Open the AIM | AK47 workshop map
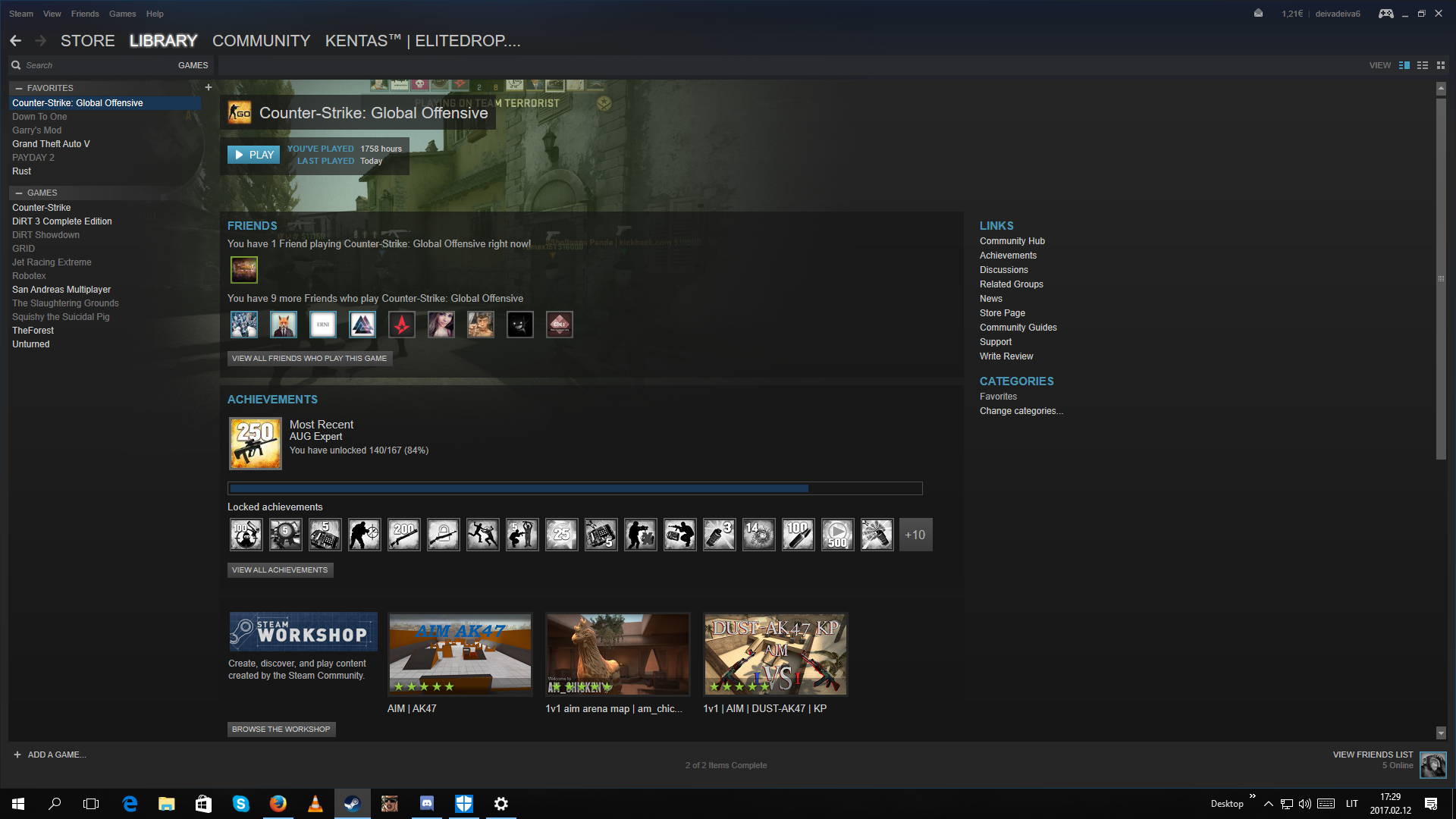Screen dimensions: 1456x819 (460, 654)
